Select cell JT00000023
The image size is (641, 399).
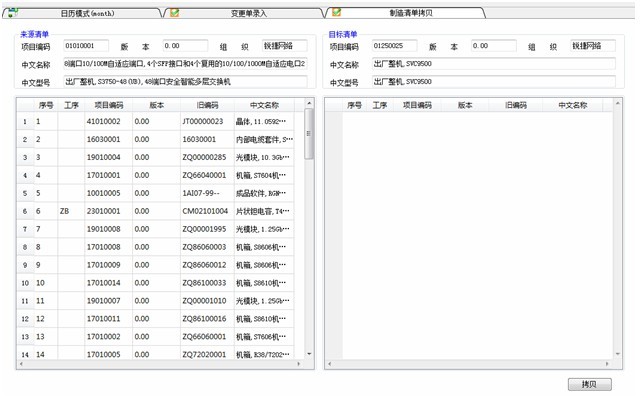click(207, 121)
